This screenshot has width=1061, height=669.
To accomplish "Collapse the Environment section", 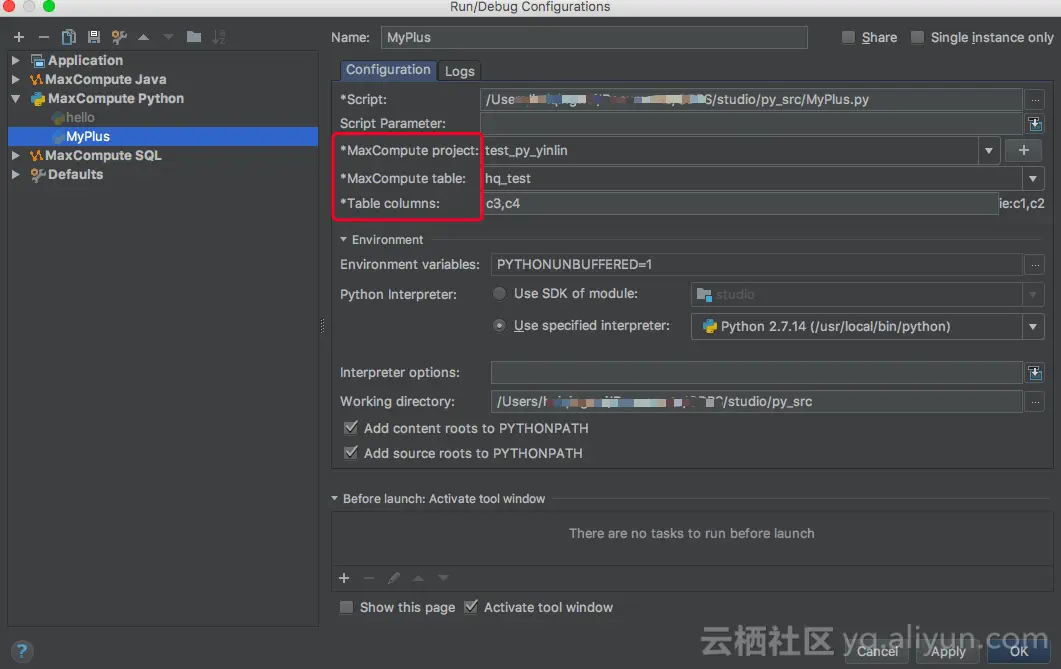I will tap(343, 239).
